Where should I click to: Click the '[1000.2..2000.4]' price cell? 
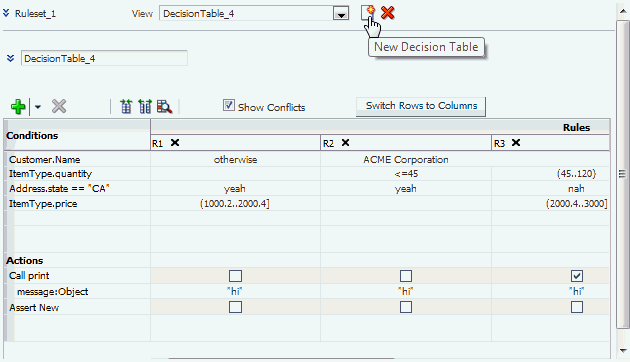pyautogui.click(x=235, y=204)
